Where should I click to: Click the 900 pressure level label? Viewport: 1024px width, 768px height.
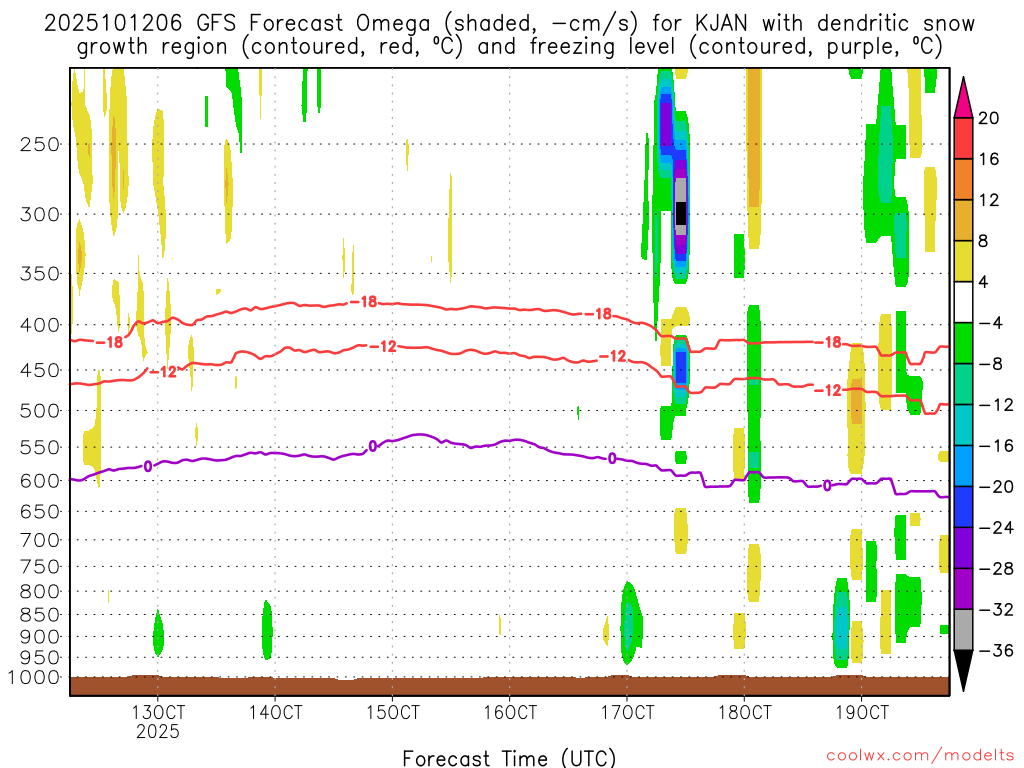[x=40, y=637]
